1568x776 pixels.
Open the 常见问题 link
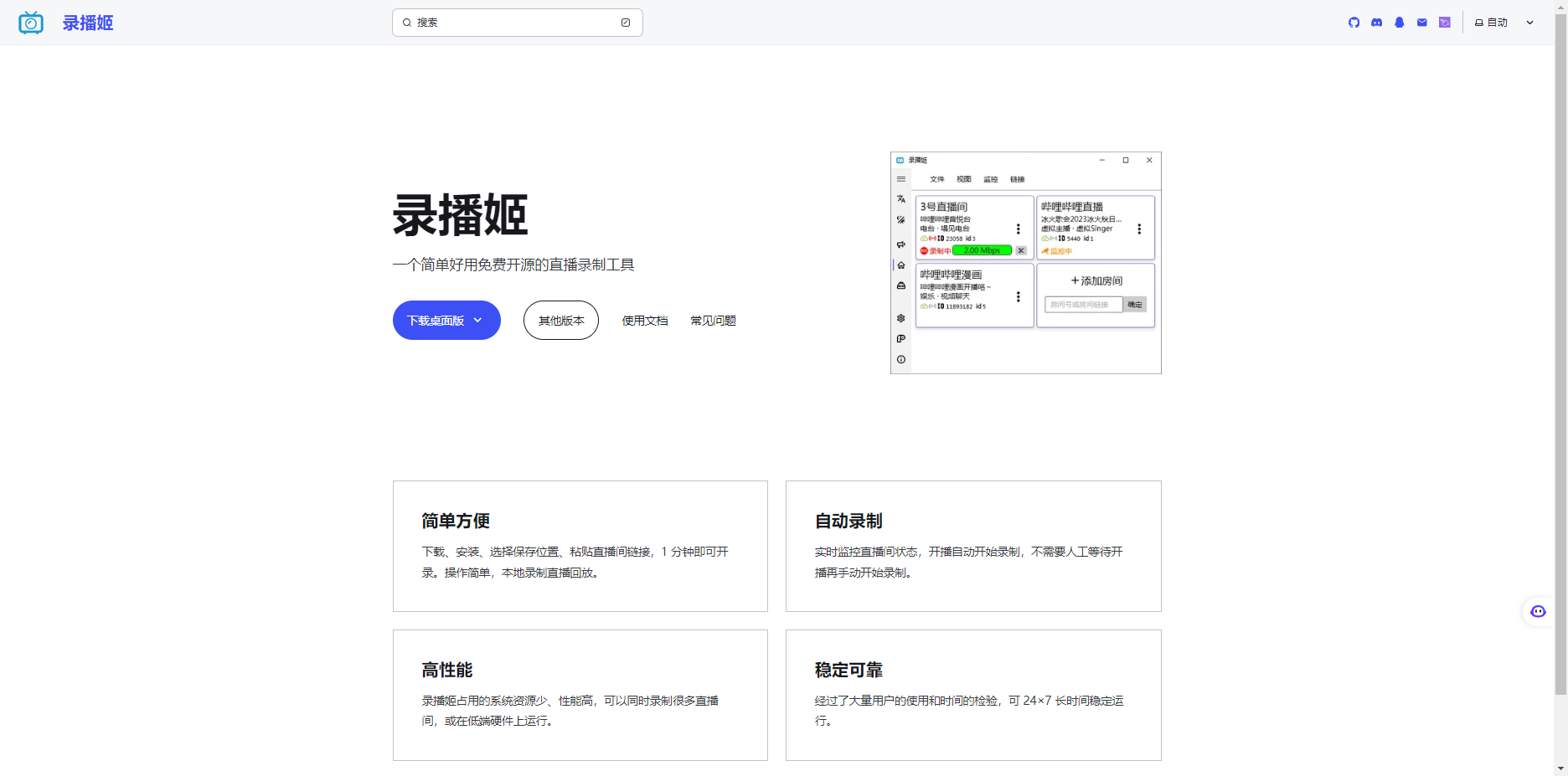tap(714, 321)
